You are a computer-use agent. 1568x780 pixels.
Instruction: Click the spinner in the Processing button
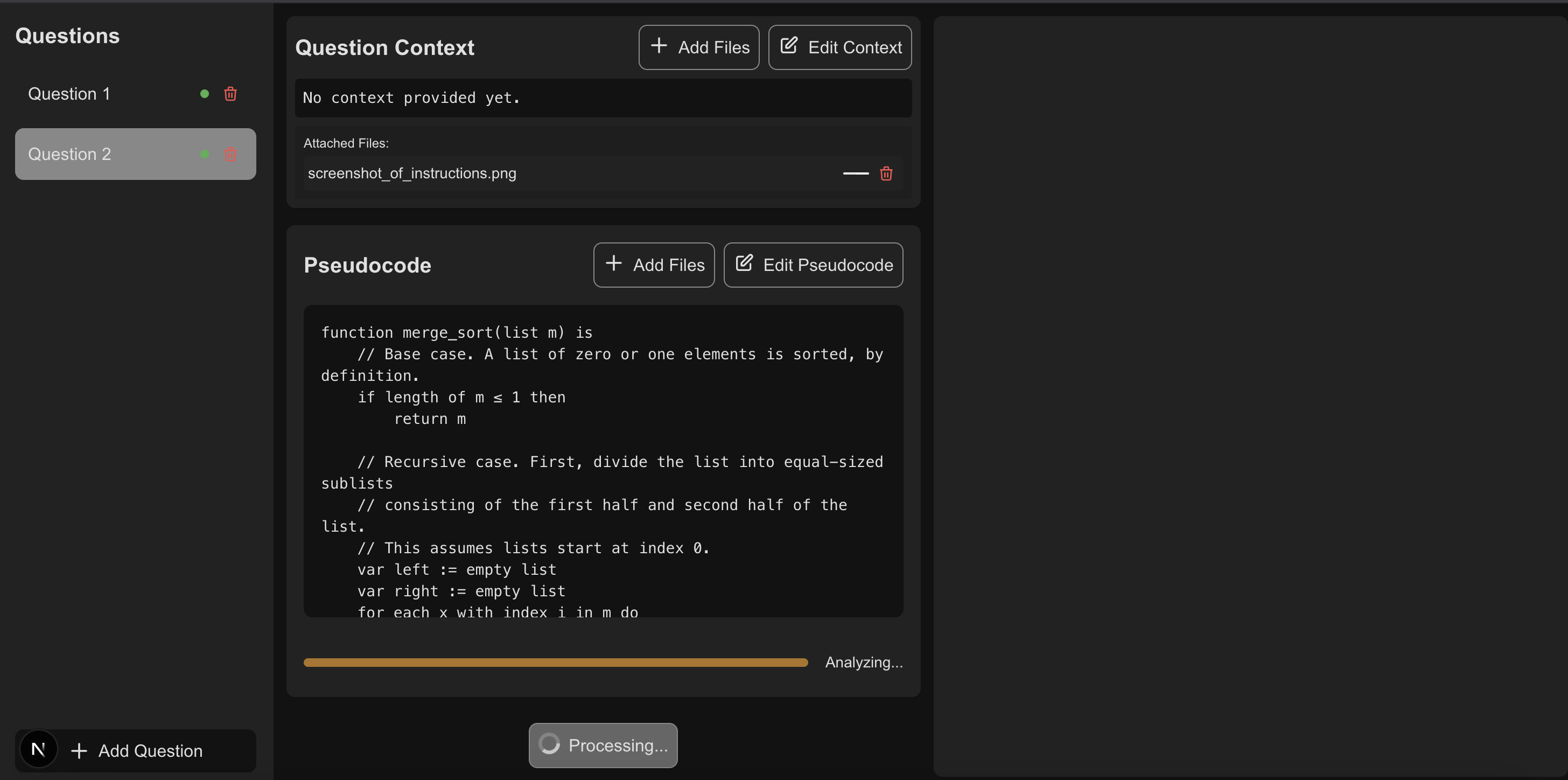point(549,744)
